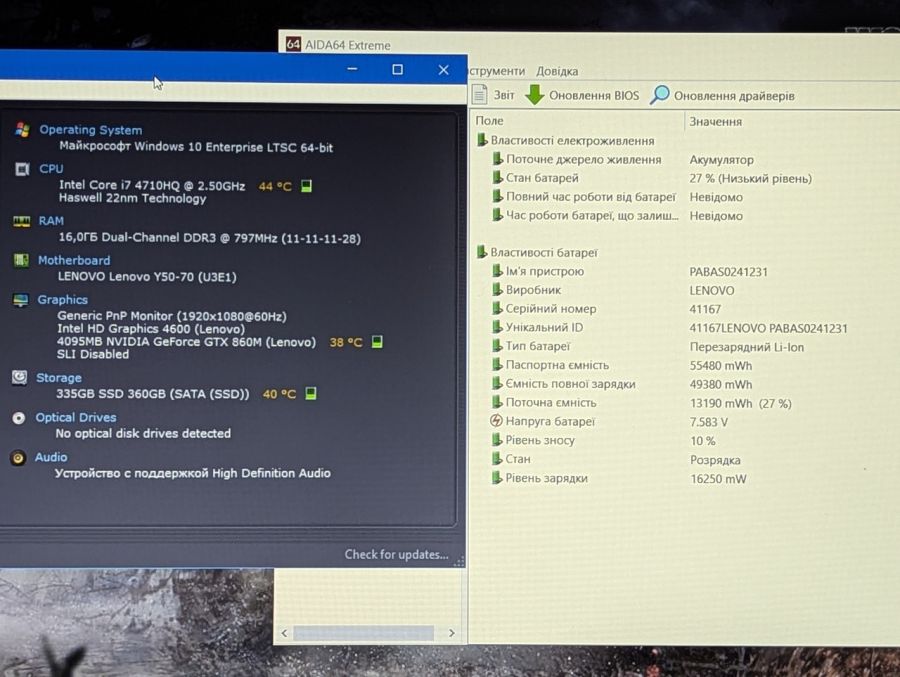900x677 pixels.
Task: Open the CPU section link
Action: point(51,169)
